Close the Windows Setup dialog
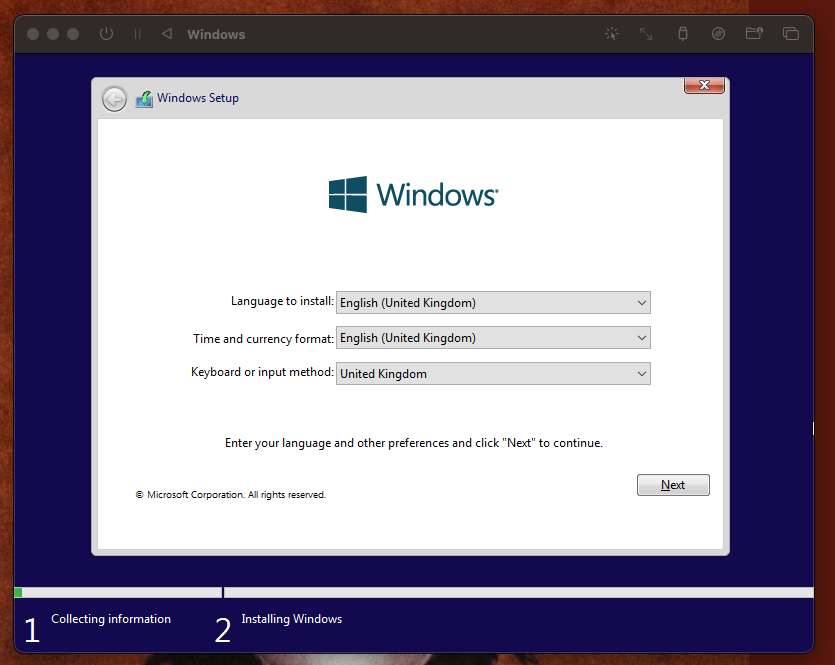 [x=705, y=85]
